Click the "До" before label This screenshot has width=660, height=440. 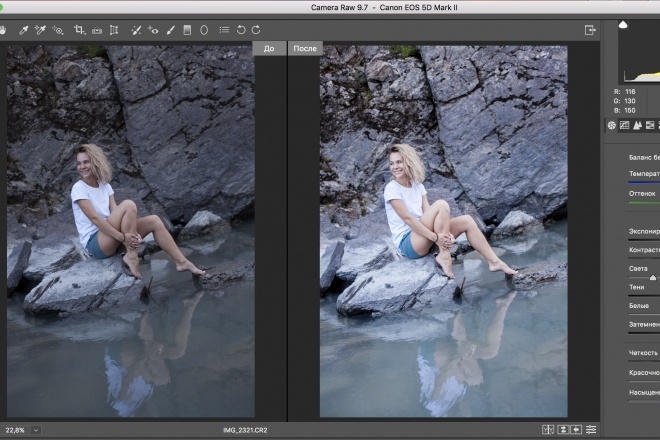[x=269, y=48]
